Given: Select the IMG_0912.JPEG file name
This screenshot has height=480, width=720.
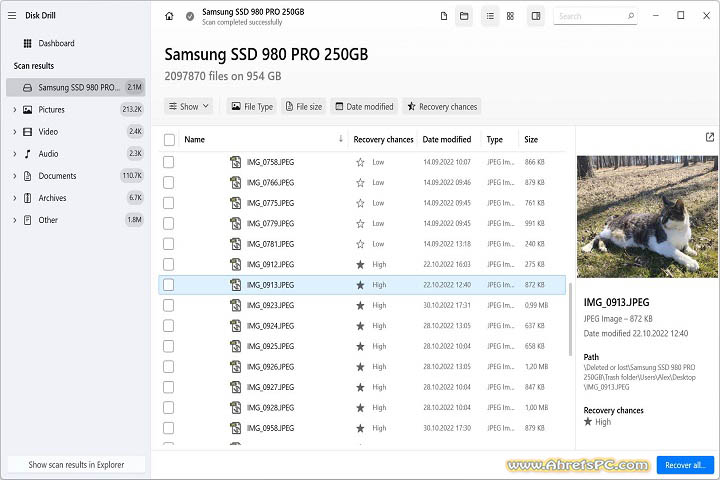Looking at the screenshot, I should pyautogui.click(x=270, y=265).
